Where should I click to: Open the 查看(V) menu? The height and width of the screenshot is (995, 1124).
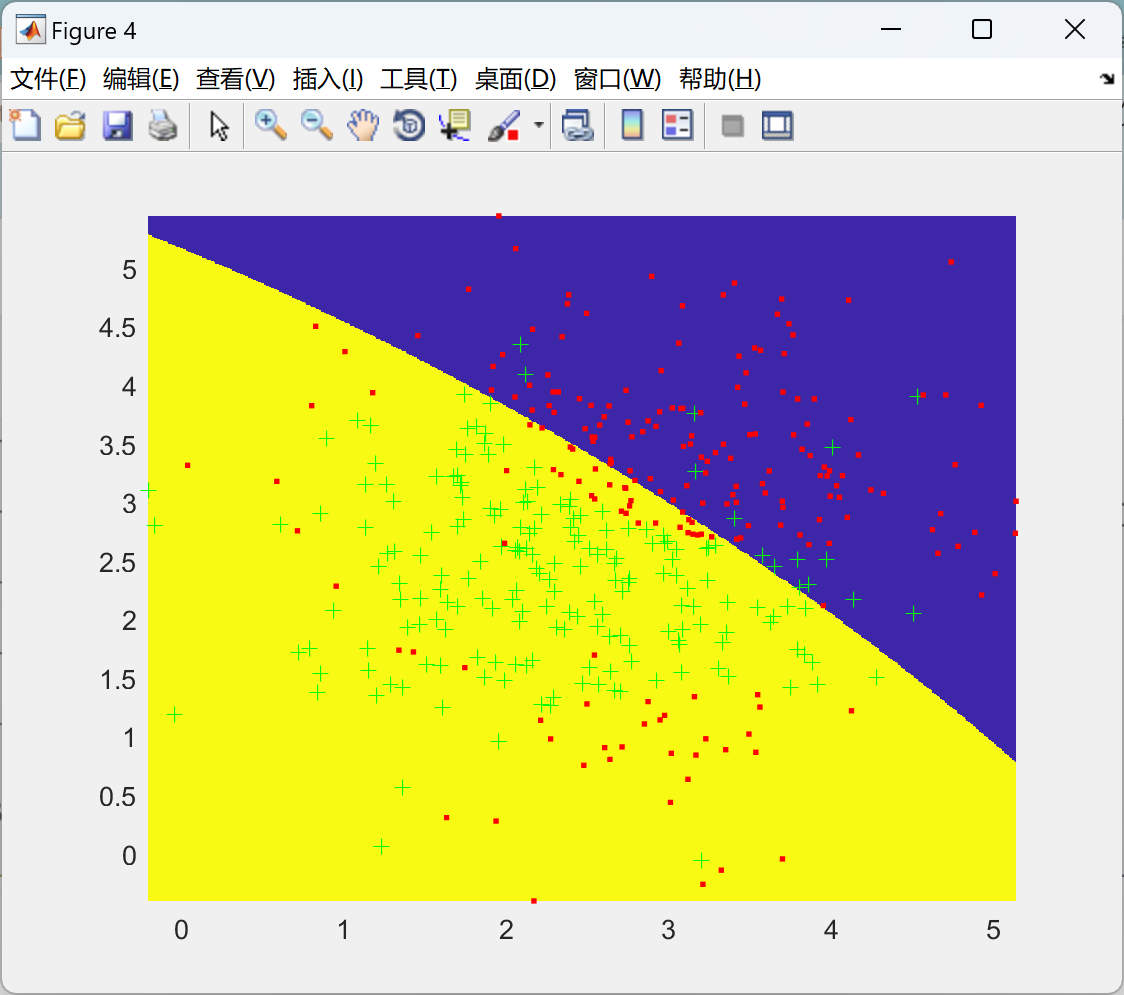[236, 79]
